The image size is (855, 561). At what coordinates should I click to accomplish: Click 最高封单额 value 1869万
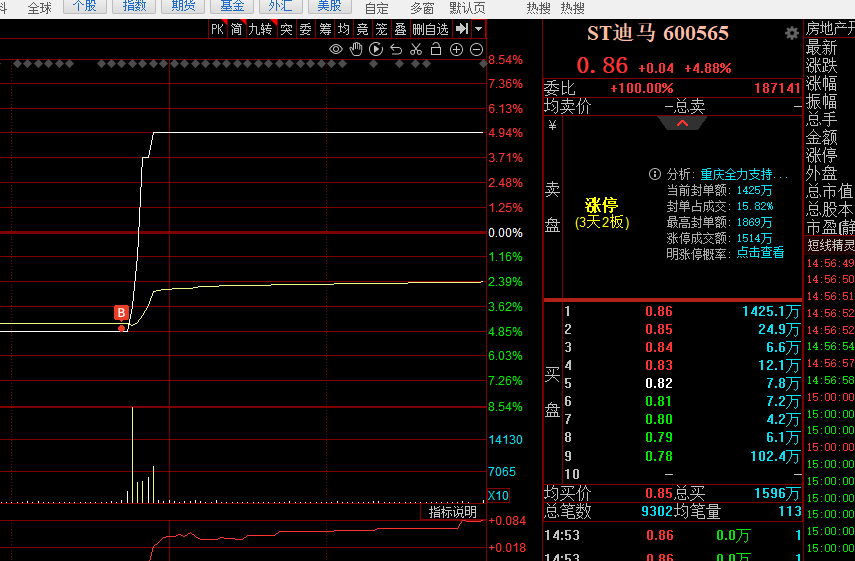(754, 222)
